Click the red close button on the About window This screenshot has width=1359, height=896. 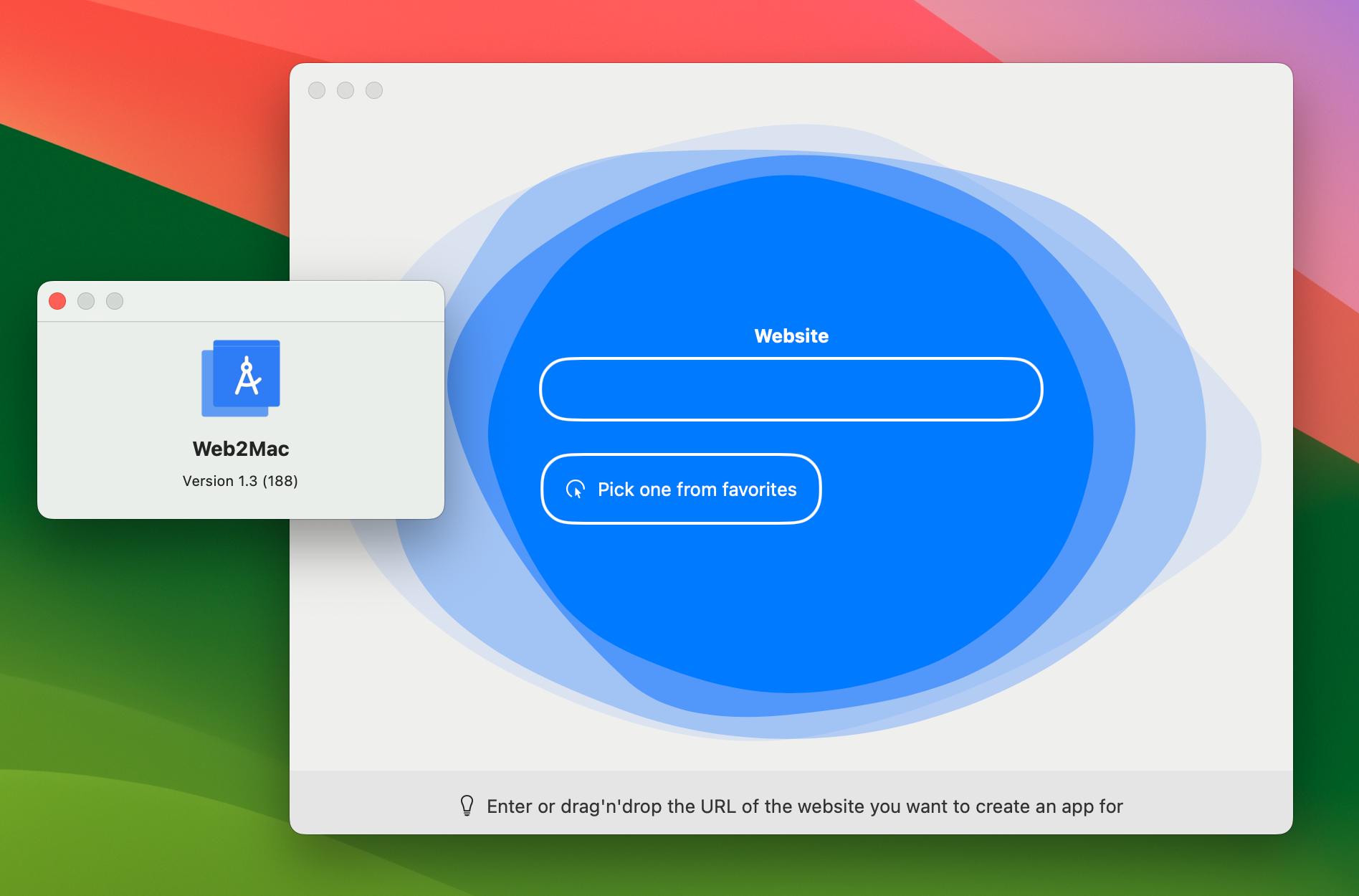[57, 301]
